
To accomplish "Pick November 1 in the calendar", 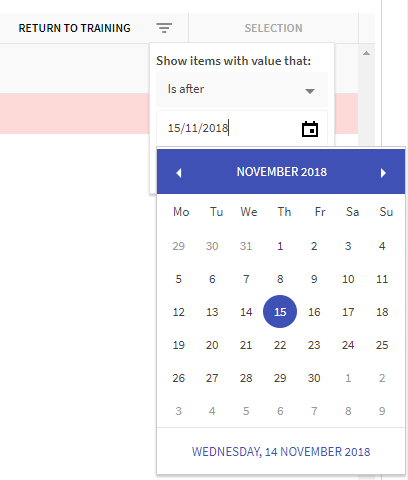I will 280,246.
